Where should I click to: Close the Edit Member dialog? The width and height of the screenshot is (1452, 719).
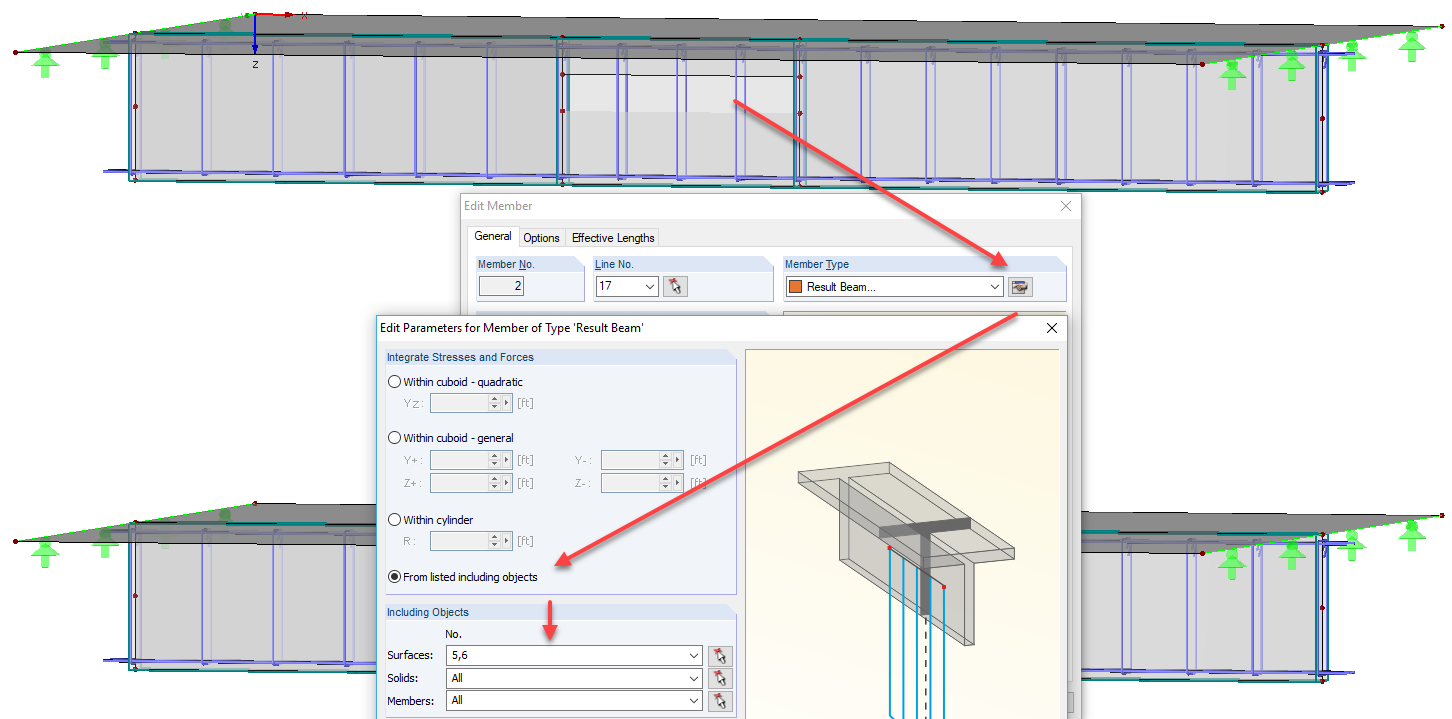[x=1065, y=206]
